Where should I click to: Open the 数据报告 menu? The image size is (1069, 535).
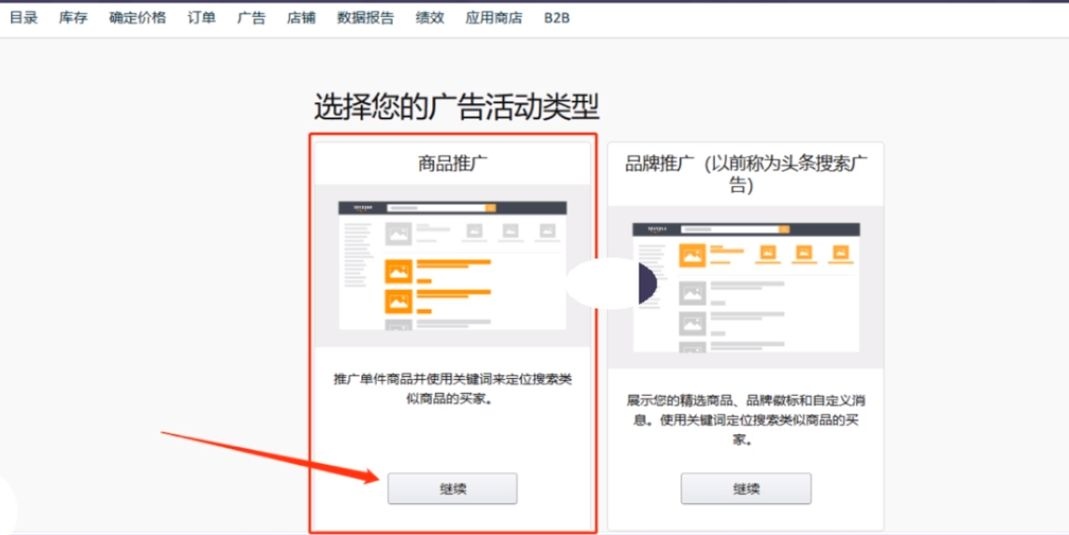pos(365,18)
